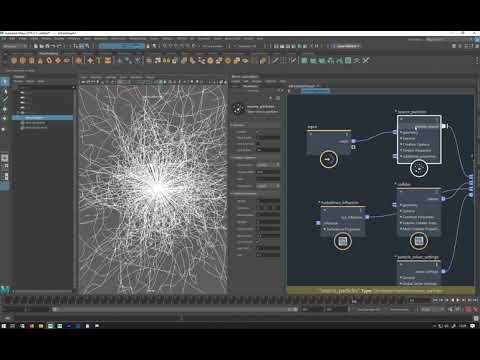
Task: Select the highlighted row in Outliner
Action: pos(43,118)
